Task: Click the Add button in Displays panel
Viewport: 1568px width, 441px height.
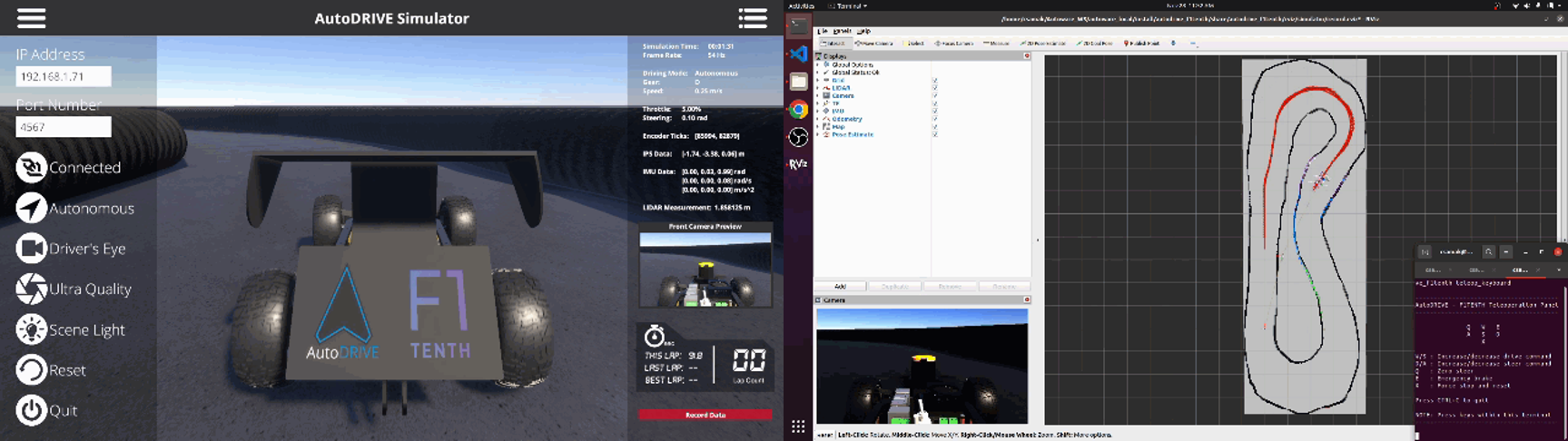Action: tap(840, 286)
